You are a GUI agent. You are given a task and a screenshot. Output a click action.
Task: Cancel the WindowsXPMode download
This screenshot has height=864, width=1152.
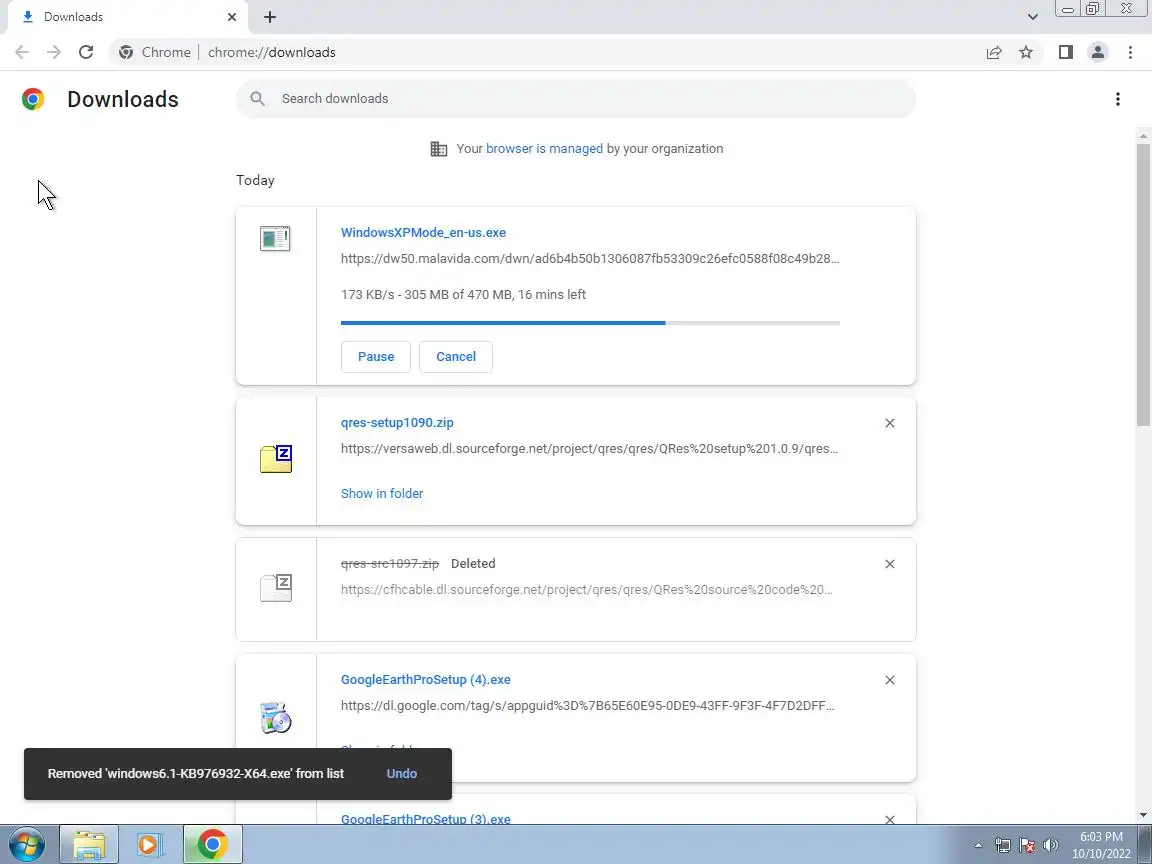coord(456,356)
